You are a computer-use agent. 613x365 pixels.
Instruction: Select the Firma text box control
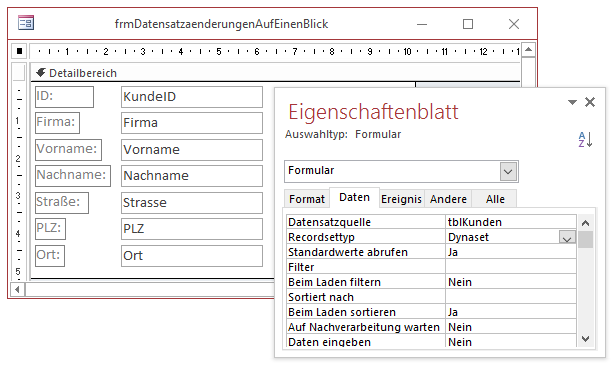[x=192, y=123]
